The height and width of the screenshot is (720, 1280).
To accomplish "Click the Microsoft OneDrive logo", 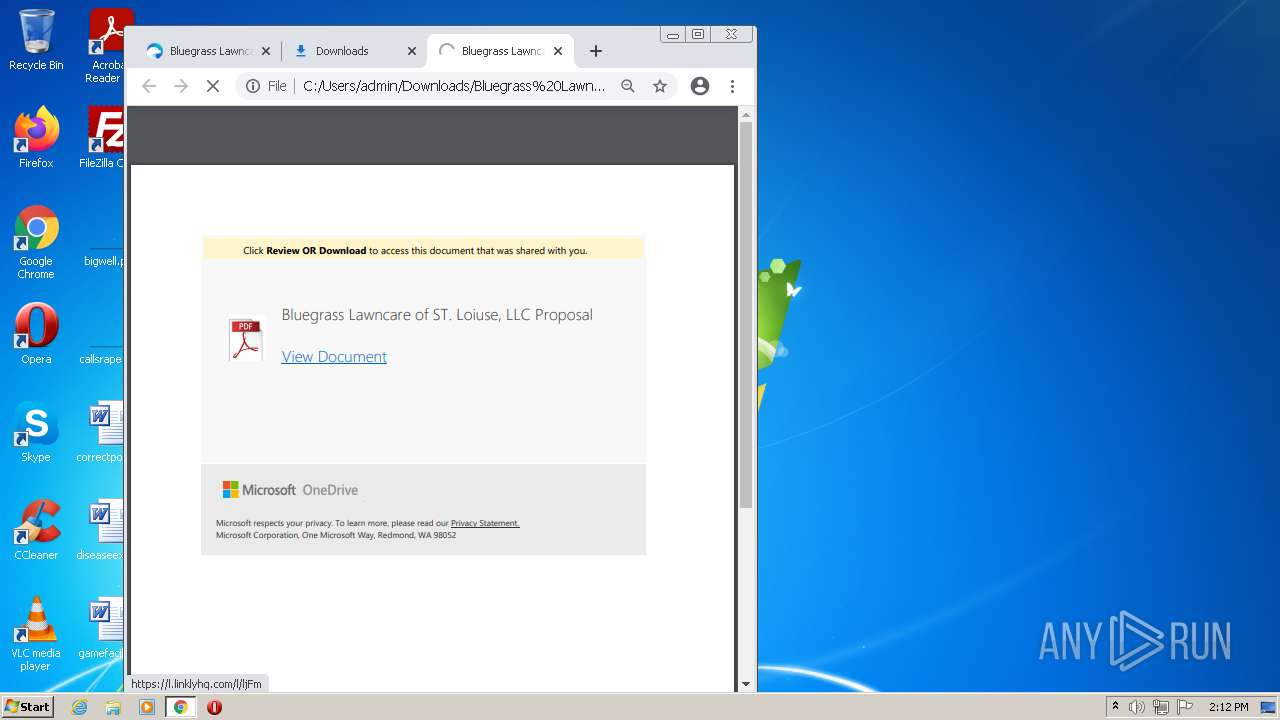I will coord(290,490).
